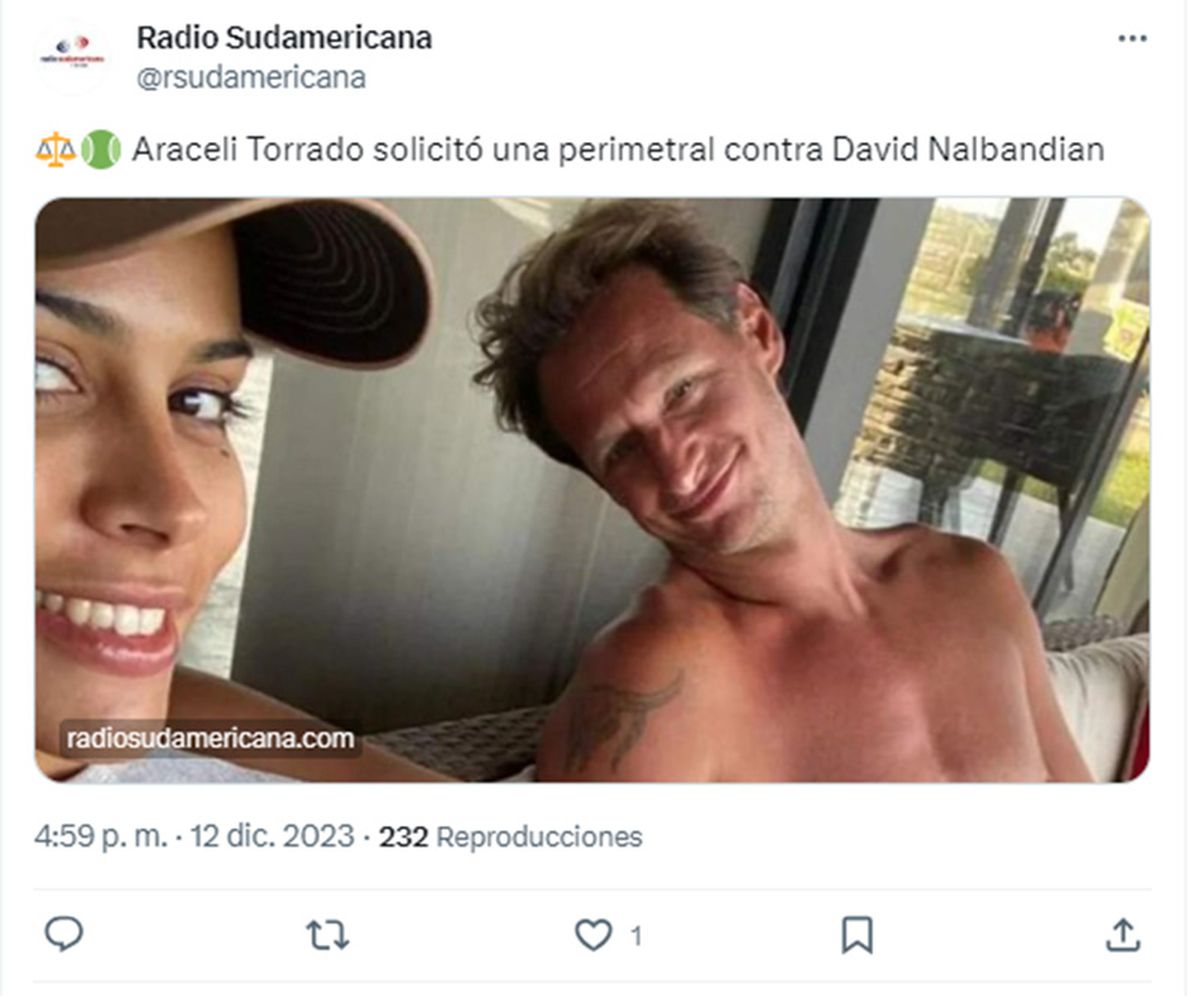Click the scales of justice emoji
Viewport: 1200px width, 996px height.
tap(55, 150)
